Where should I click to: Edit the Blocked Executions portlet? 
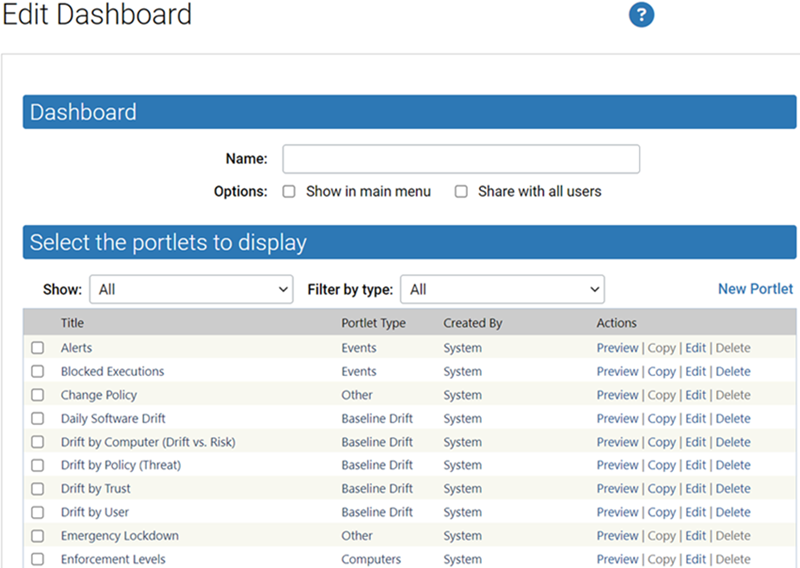tap(695, 372)
